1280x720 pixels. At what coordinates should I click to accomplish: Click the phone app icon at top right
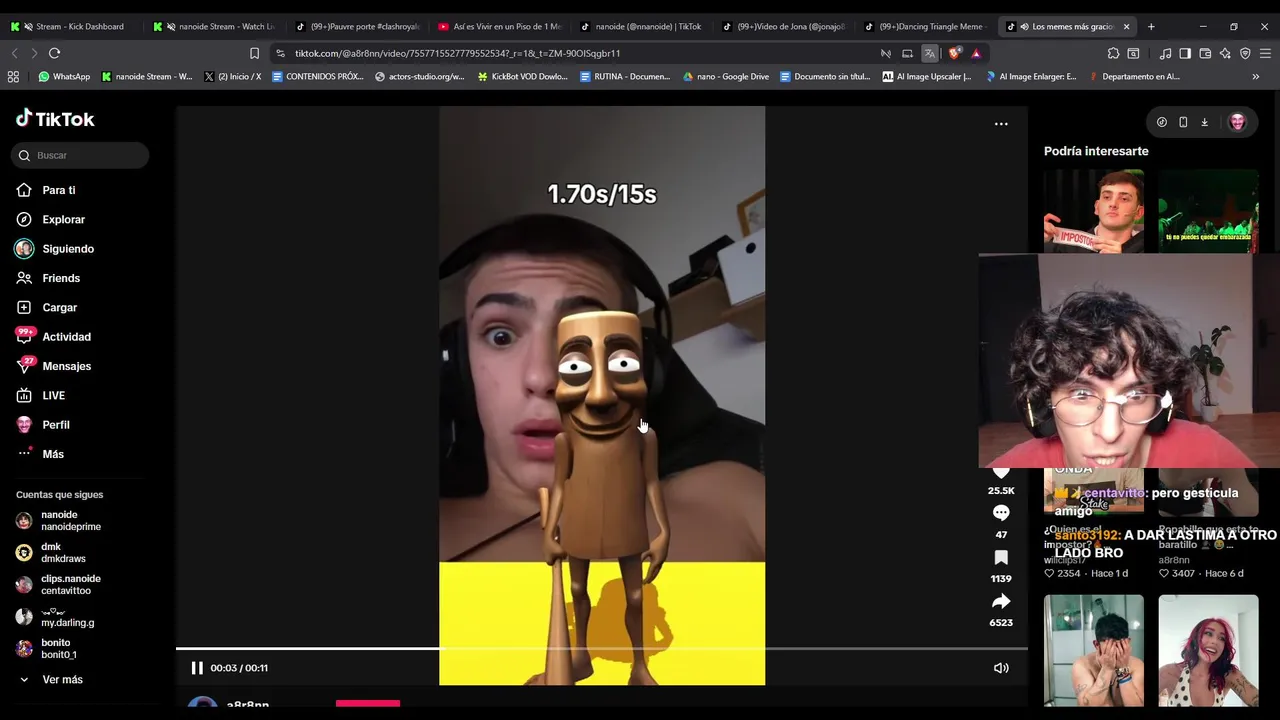click(1183, 122)
